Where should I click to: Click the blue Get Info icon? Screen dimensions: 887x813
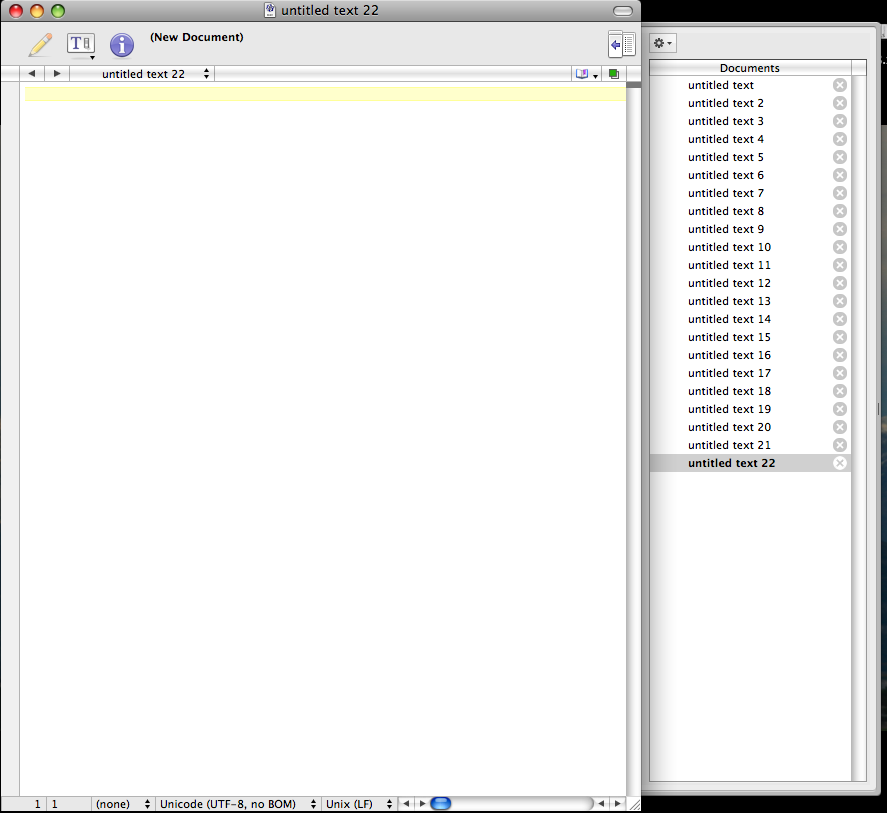coord(122,45)
